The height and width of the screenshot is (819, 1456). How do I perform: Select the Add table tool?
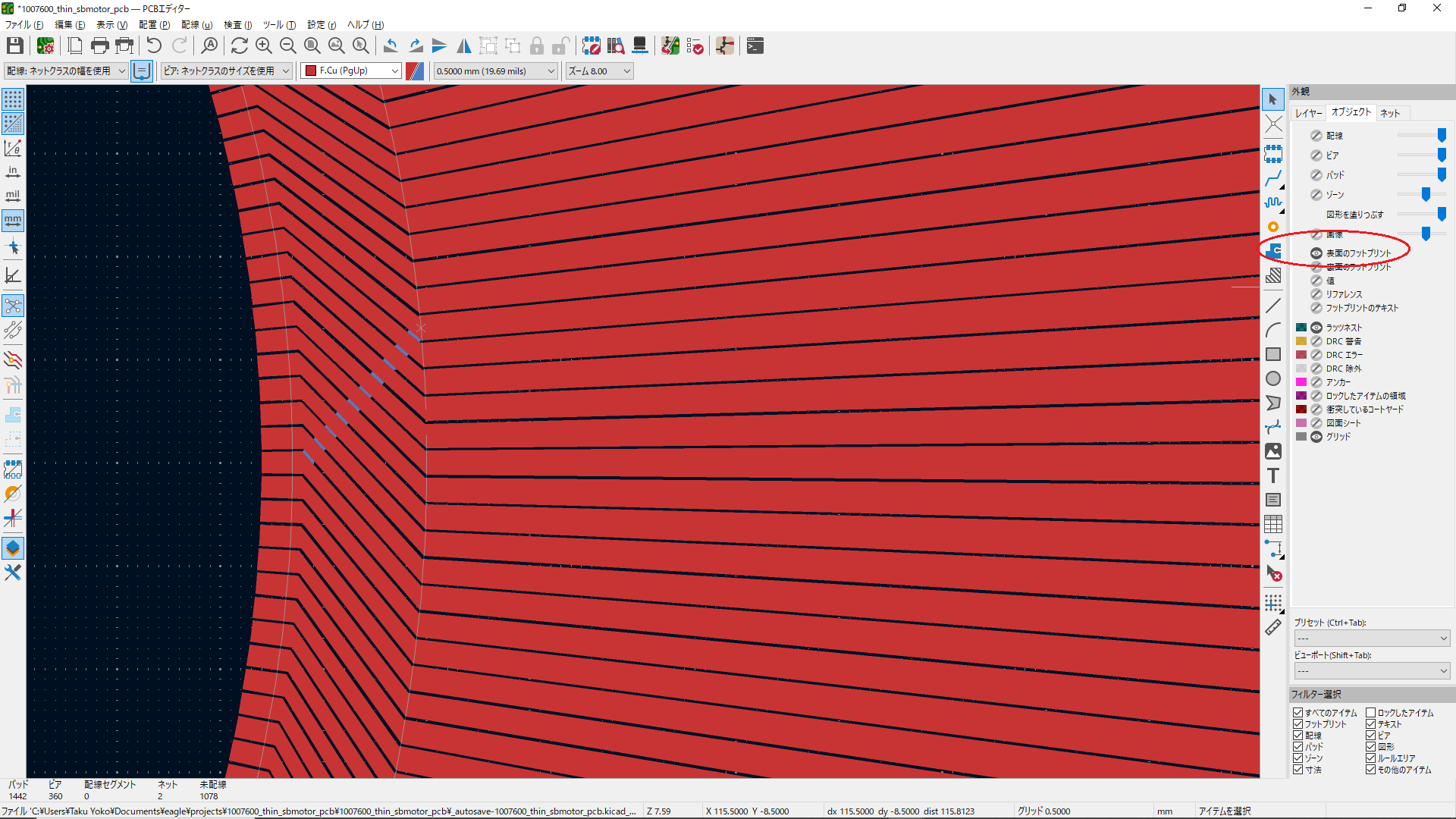(1273, 524)
